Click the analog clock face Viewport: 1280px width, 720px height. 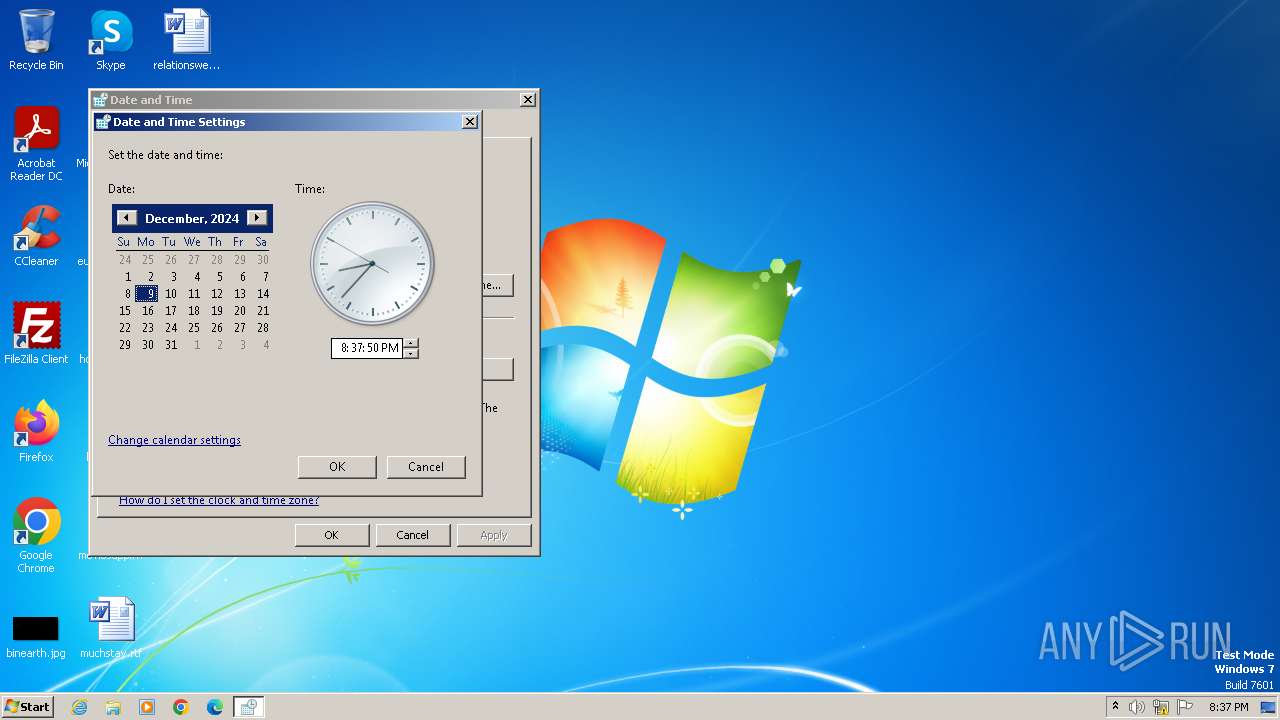click(x=372, y=264)
